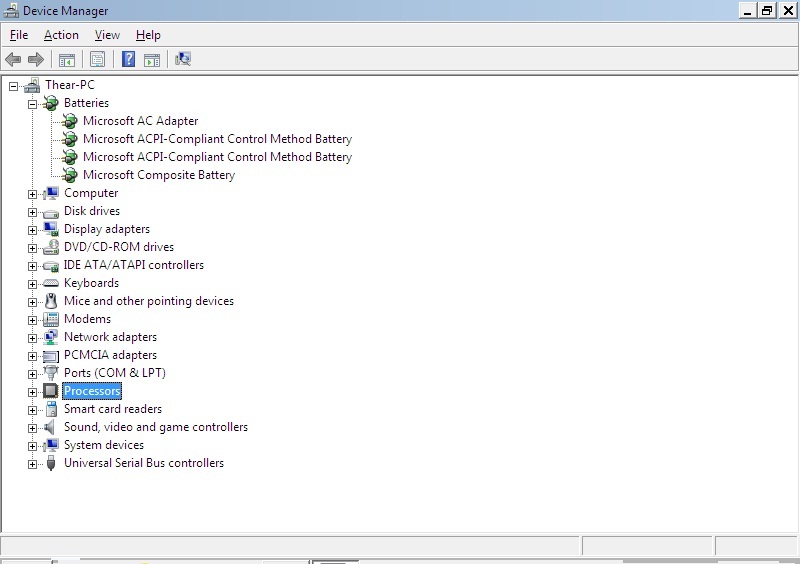Click the Back arrow toolbar button
The height and width of the screenshot is (564, 800).
pyautogui.click(x=13, y=60)
